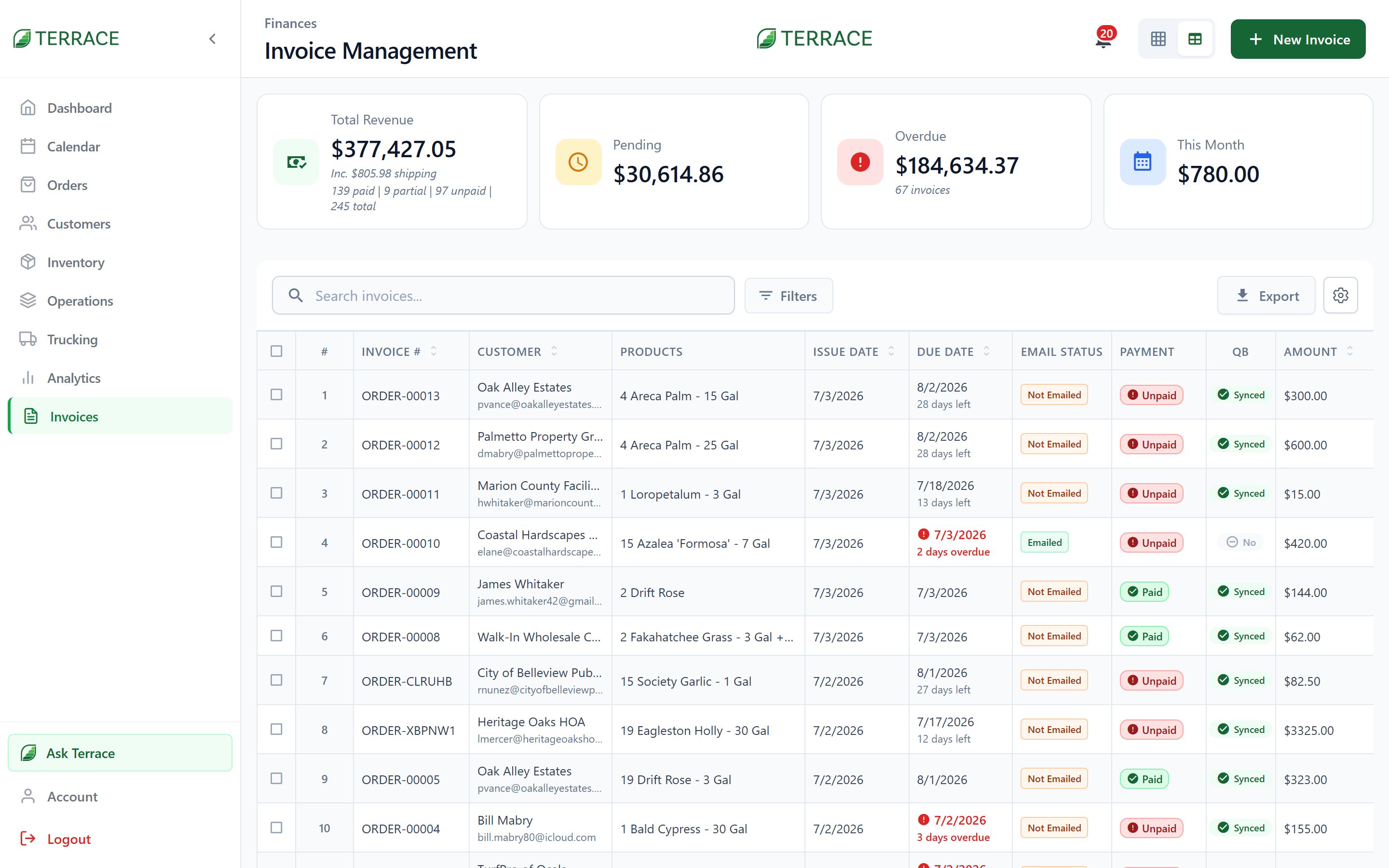This screenshot has height=868, width=1389.
Task: Check the box for ORDER-00004
Action: [x=276, y=827]
